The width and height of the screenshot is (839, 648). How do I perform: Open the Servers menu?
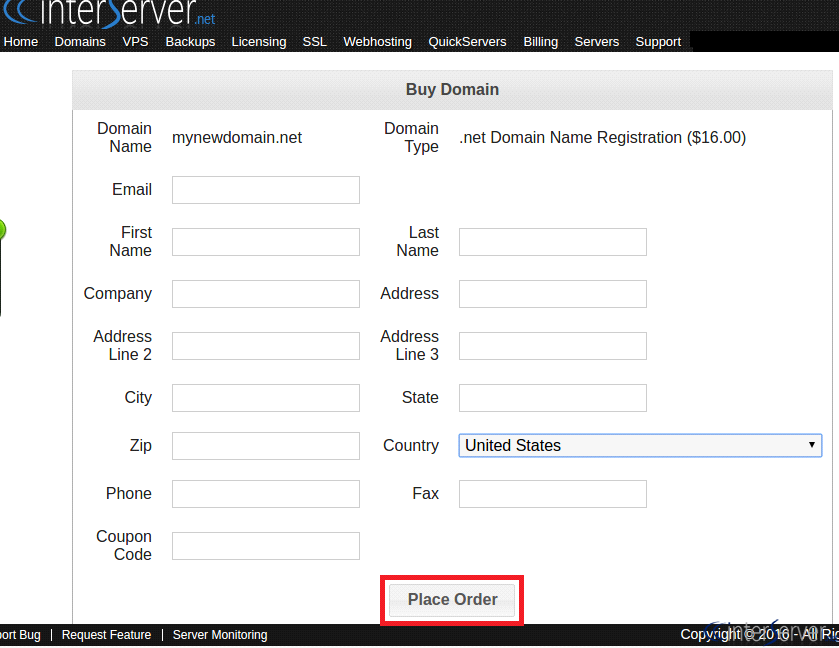coord(597,42)
